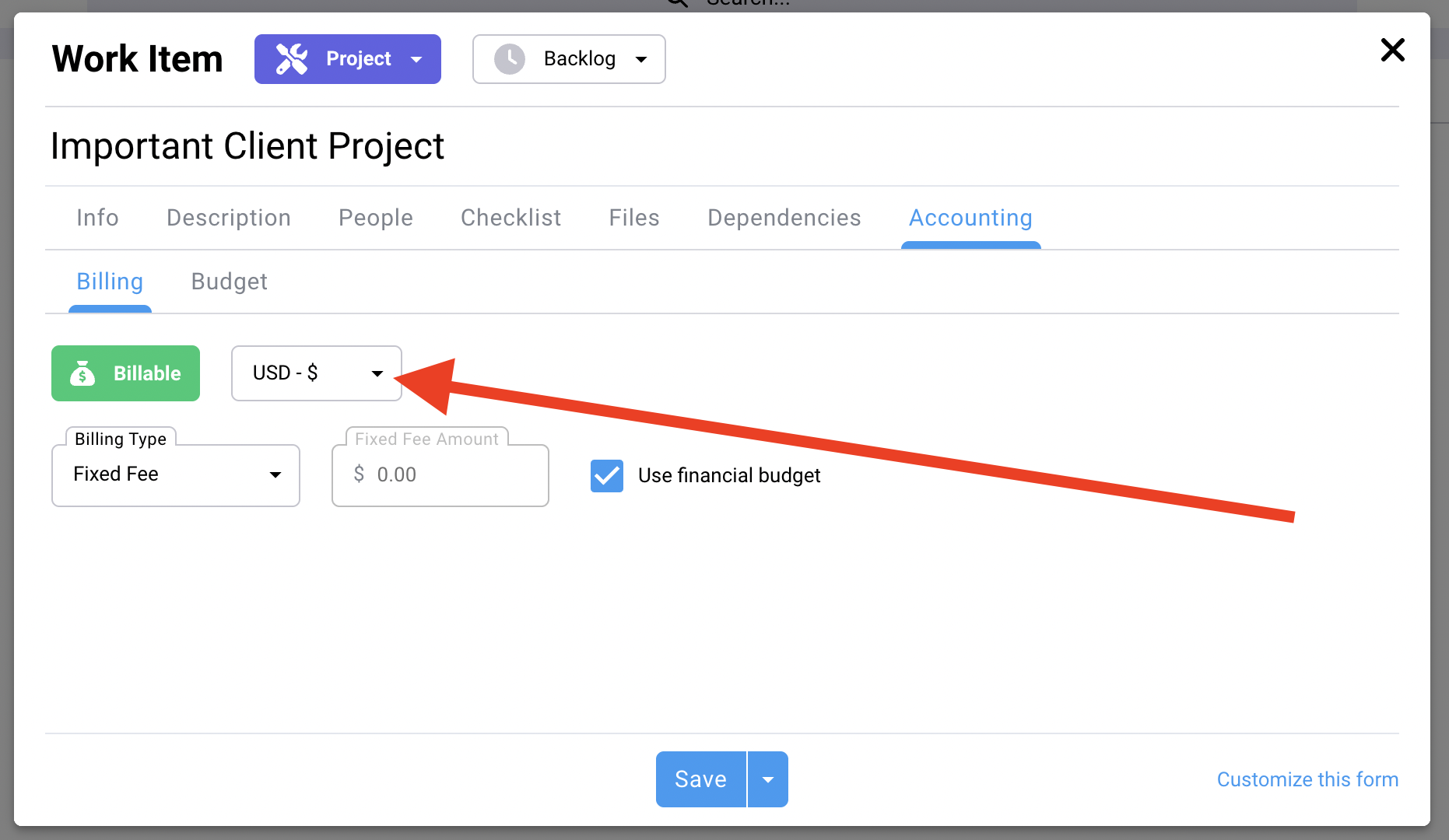Click the money bag Billable icon
Viewport: 1449px width, 840px height.
click(82, 374)
